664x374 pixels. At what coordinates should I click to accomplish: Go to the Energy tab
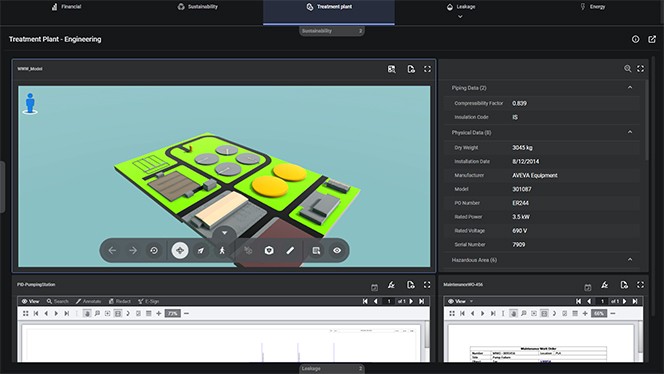click(592, 7)
